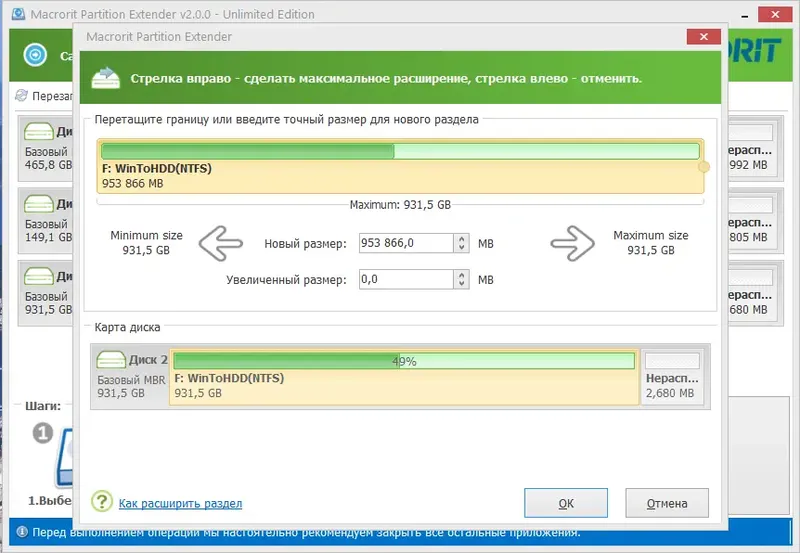Increase Новый размер with up stepper

pyautogui.click(x=461, y=239)
